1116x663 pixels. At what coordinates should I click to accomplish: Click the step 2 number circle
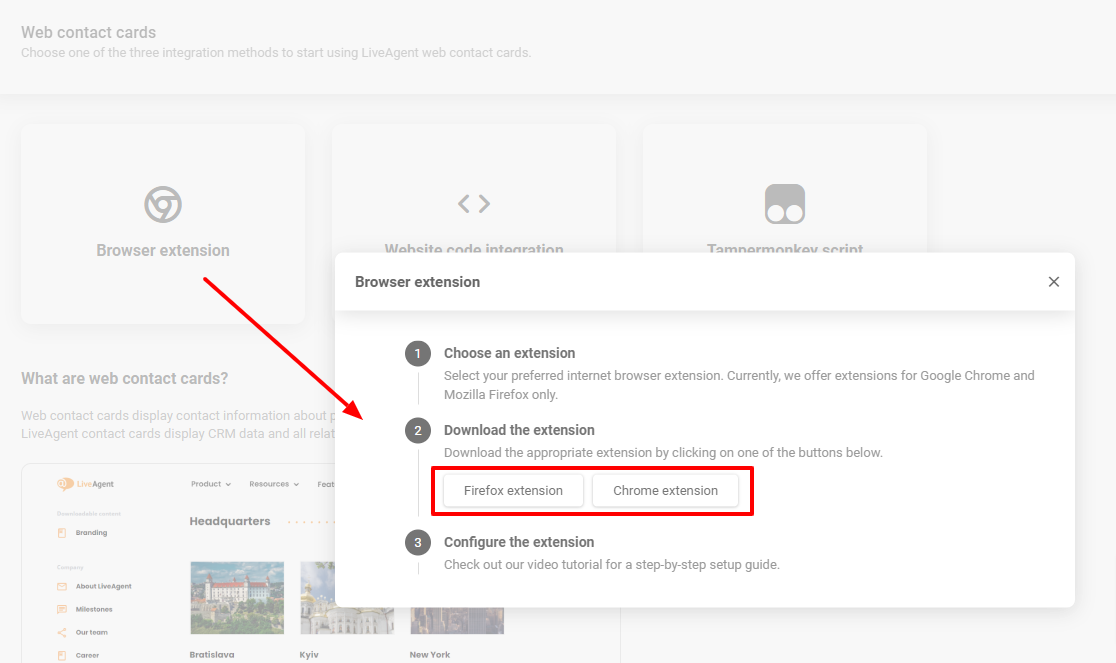click(x=418, y=431)
